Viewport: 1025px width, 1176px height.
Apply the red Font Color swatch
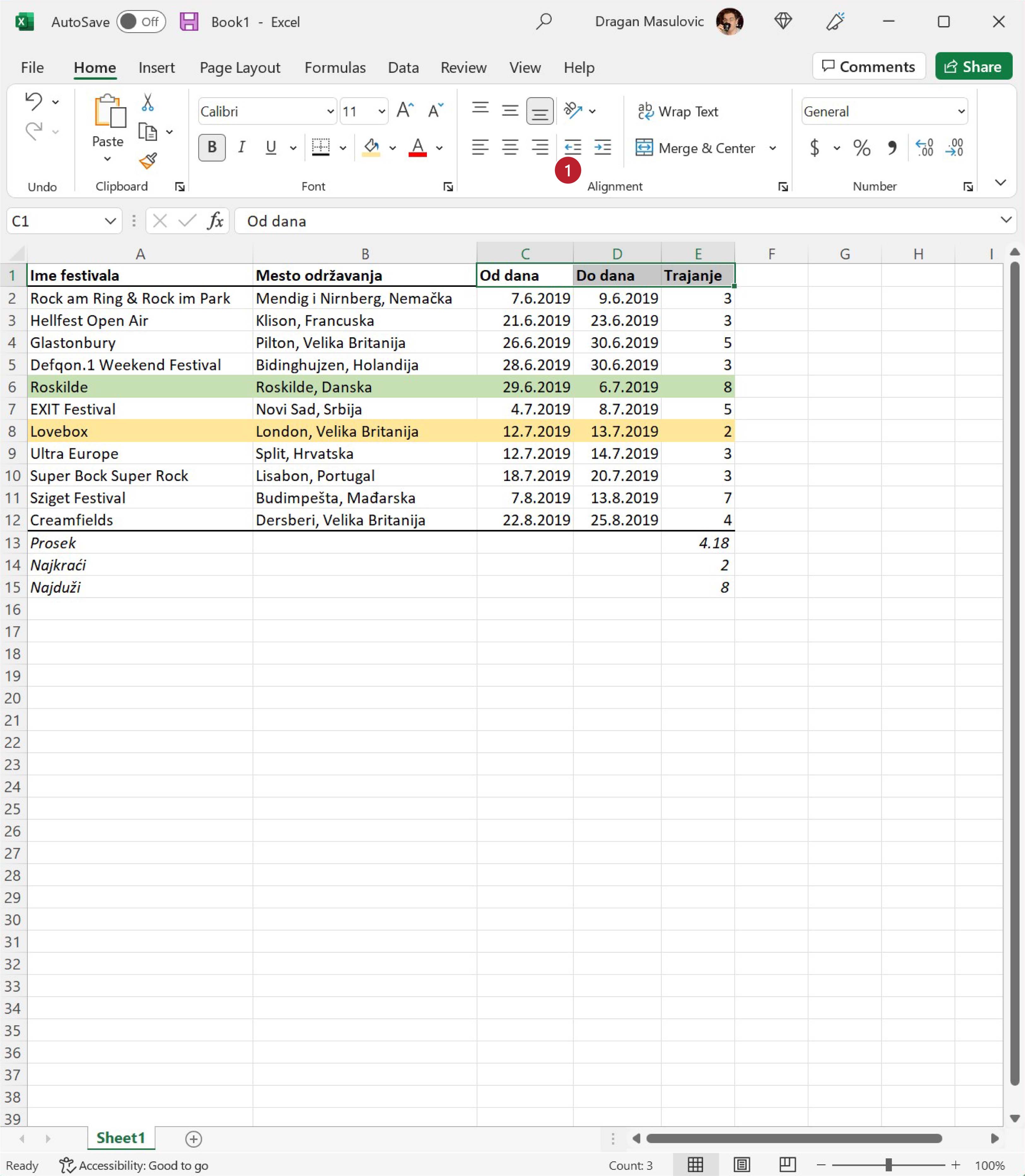click(x=417, y=148)
